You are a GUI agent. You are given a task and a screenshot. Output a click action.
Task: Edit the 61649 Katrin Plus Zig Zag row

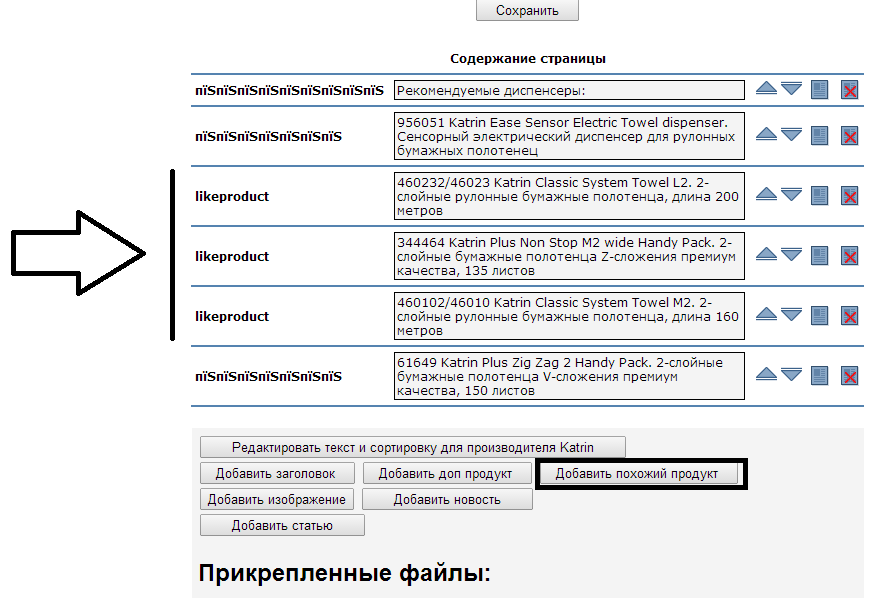pos(819,375)
